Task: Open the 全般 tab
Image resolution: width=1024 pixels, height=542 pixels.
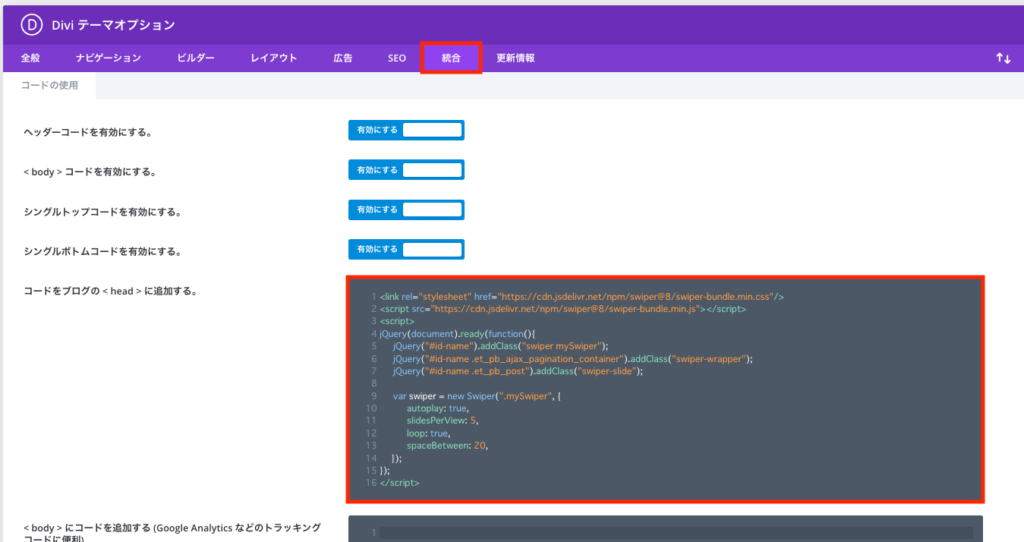Action: [31, 59]
